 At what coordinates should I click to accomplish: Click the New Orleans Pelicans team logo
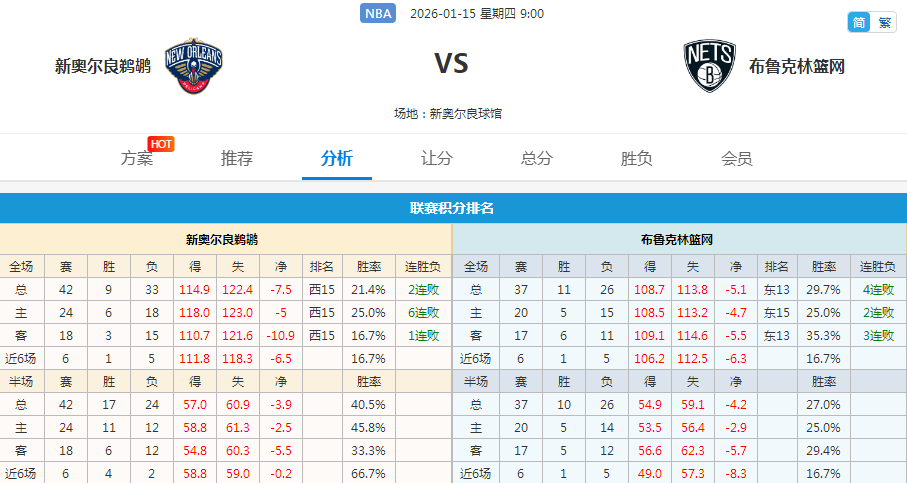[193, 66]
